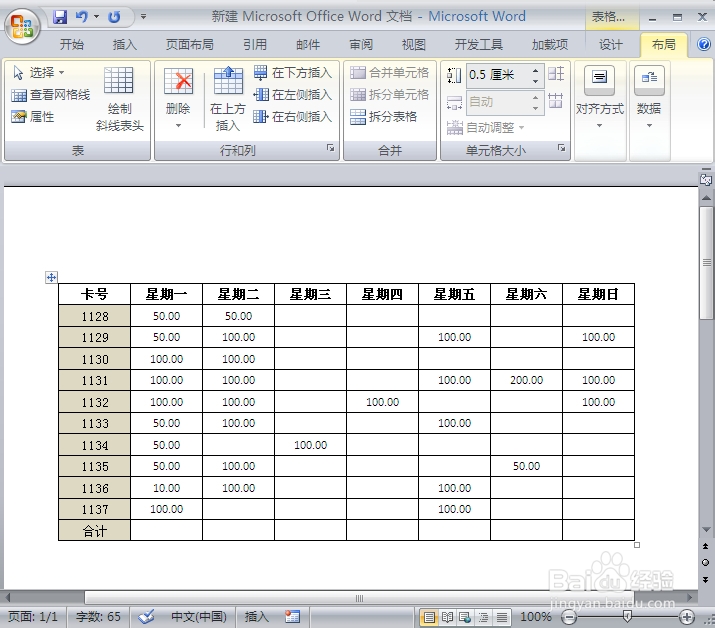The width and height of the screenshot is (715, 628).
Task: Undo the last action
Action: (x=82, y=17)
